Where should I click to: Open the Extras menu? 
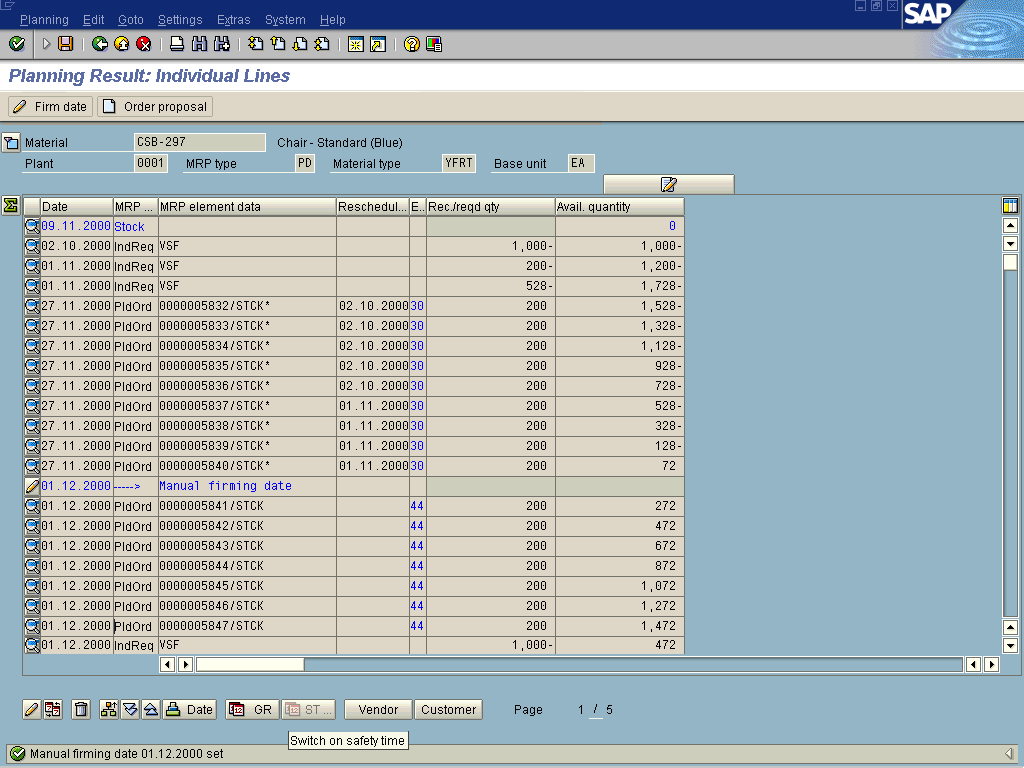click(234, 20)
